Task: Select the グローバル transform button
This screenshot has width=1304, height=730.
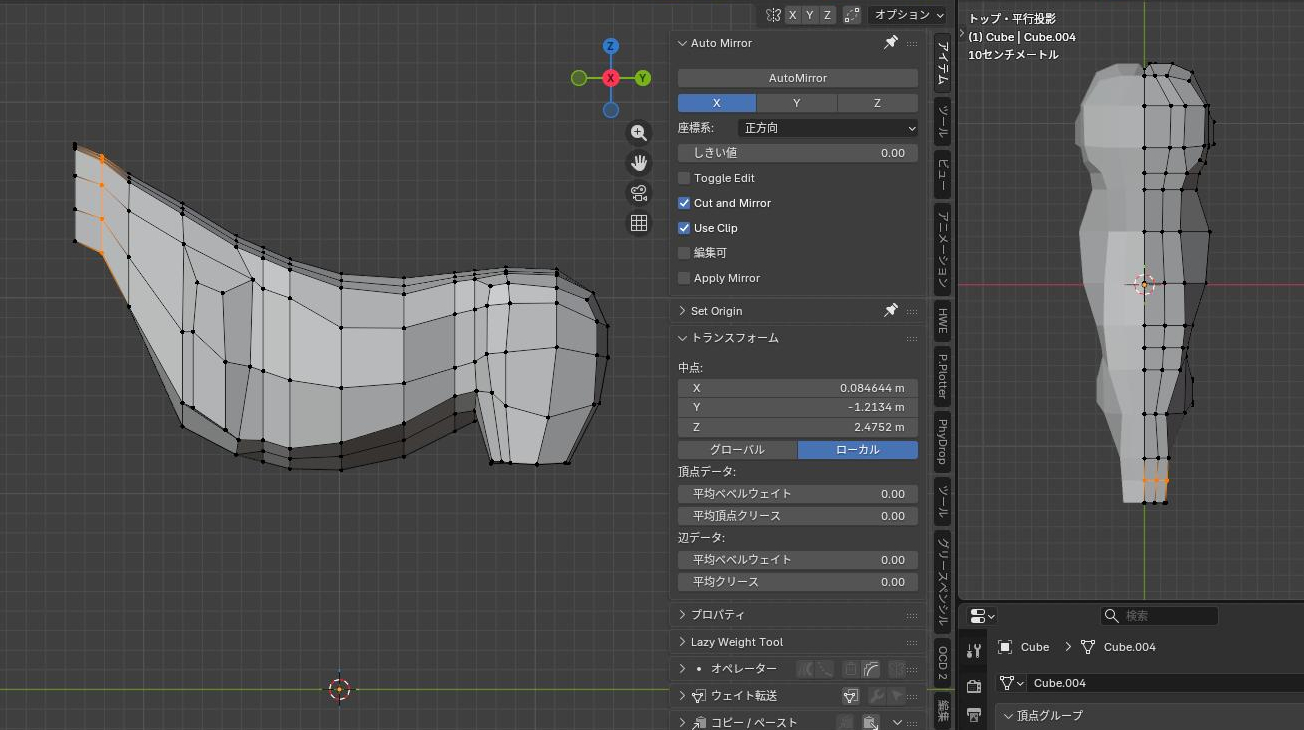Action: point(737,450)
